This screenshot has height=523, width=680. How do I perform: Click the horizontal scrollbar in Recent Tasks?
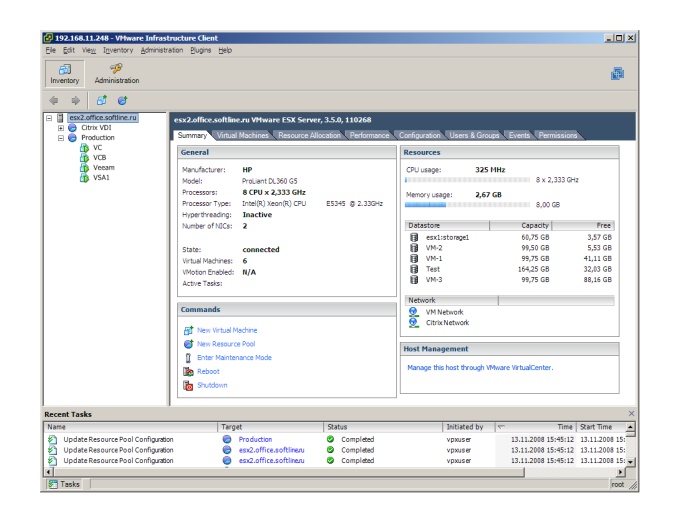pyautogui.click(x=288, y=472)
